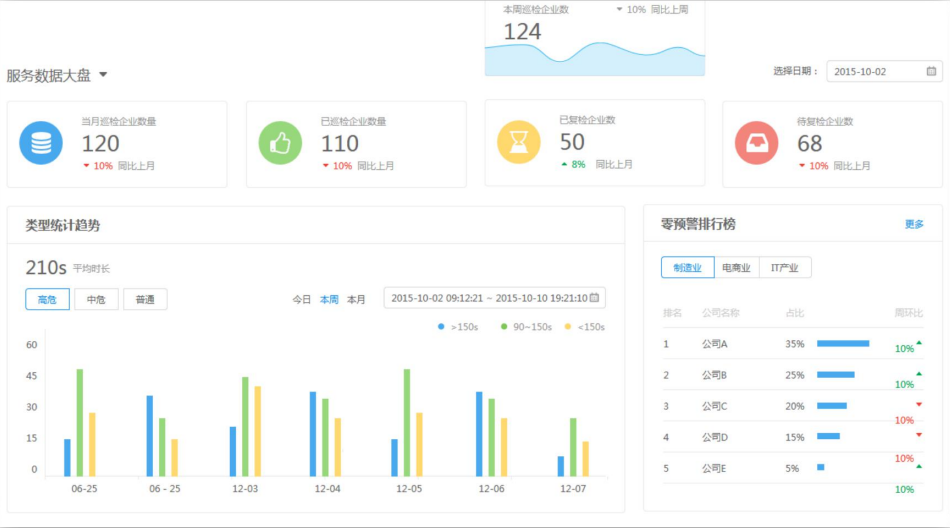This screenshot has width=950, height=528.
Task: Open the chart date range picker
Action: (x=488, y=298)
